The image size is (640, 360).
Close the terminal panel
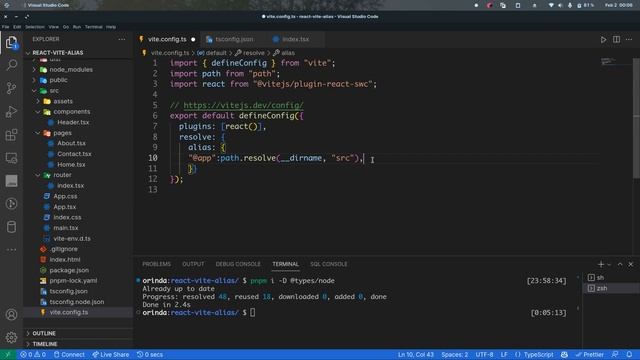631,264
